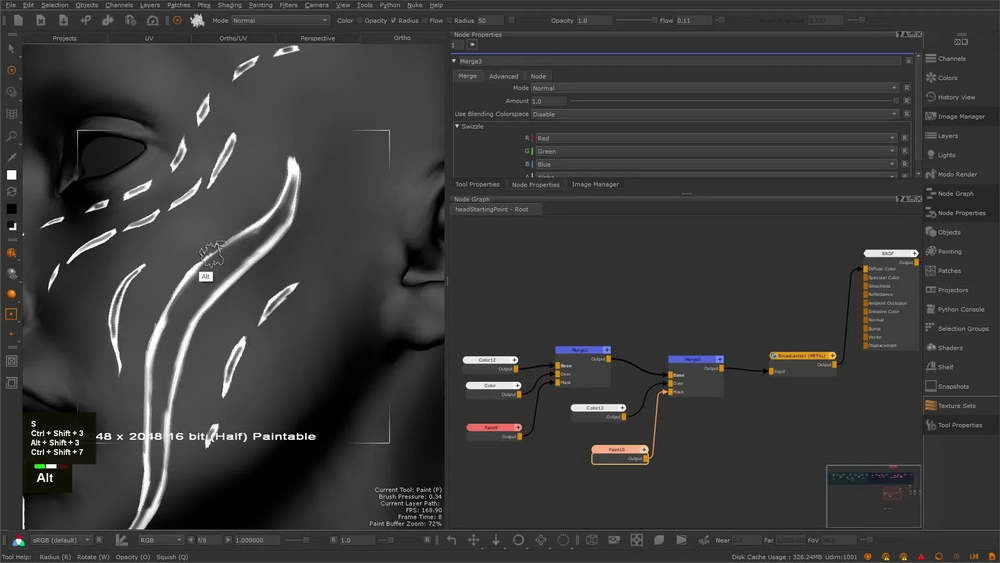Open the Shading menu
This screenshot has height=563, width=1000.
(x=230, y=4)
